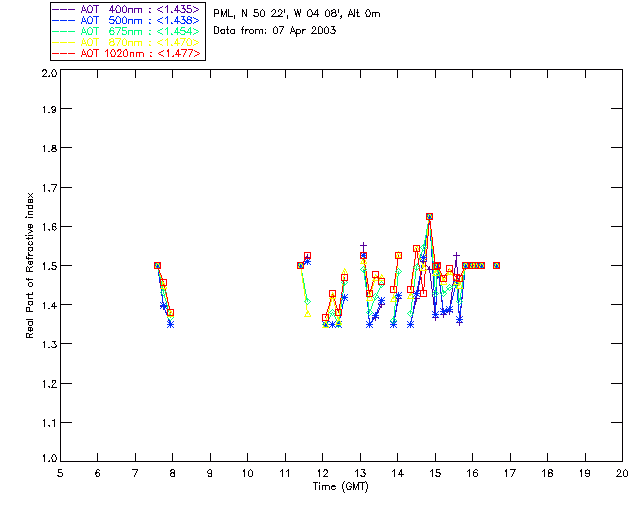Viewport: 640px width, 512px height.
Task: Click x-axis tick label 8
Action: pos(172,473)
